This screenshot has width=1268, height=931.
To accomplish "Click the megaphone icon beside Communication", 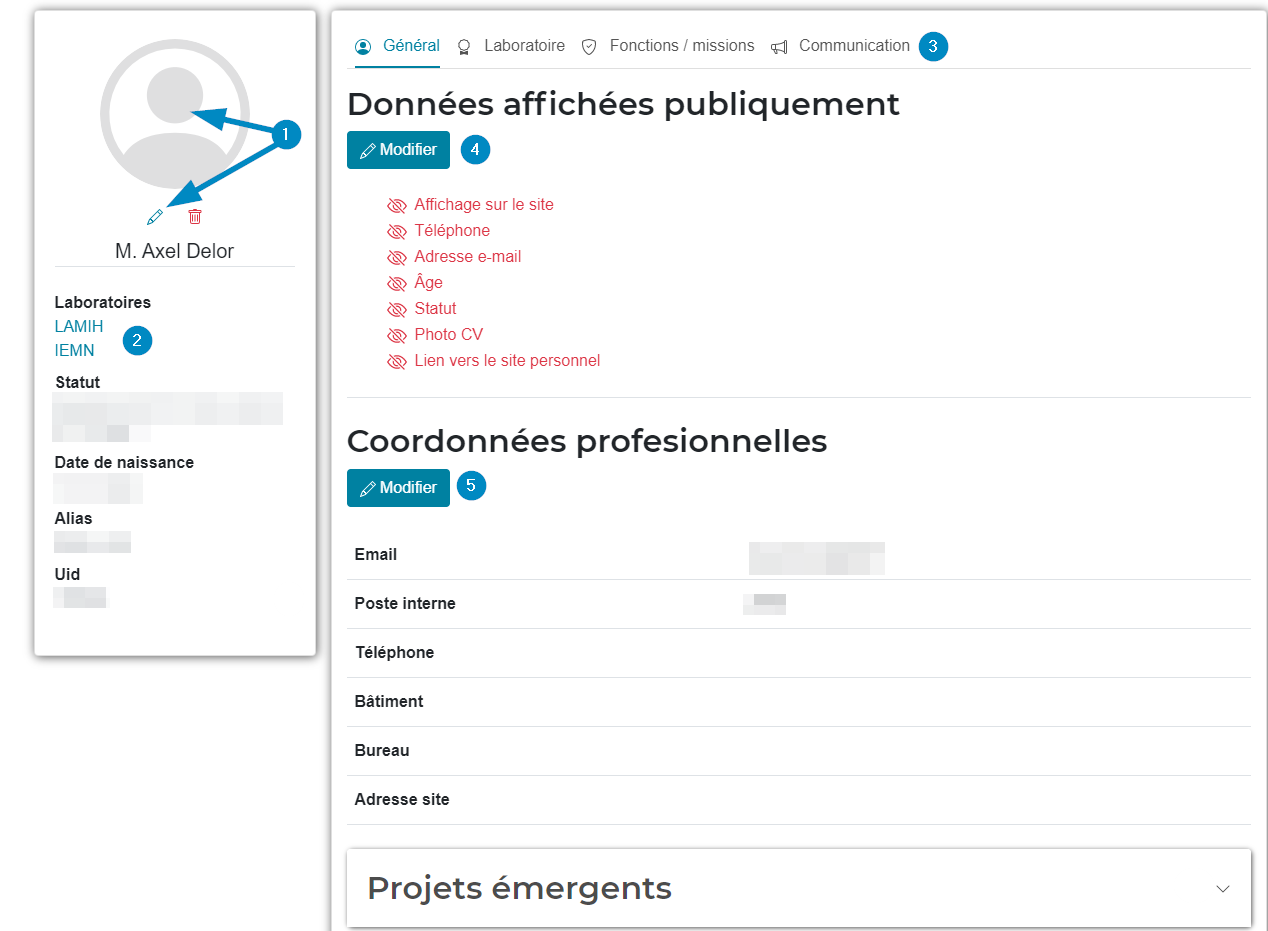I will 779,47.
